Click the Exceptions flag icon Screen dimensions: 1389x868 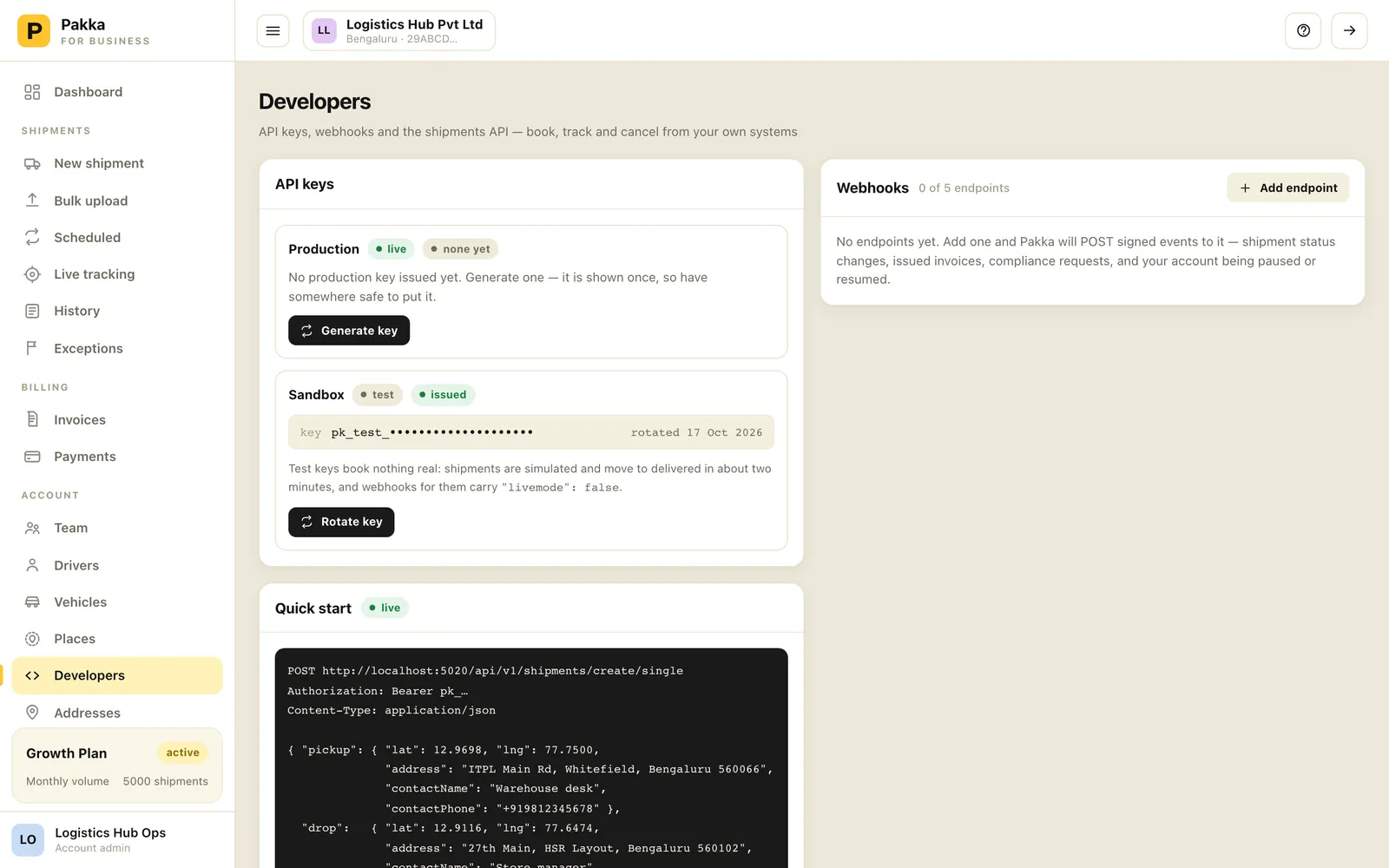click(x=32, y=348)
